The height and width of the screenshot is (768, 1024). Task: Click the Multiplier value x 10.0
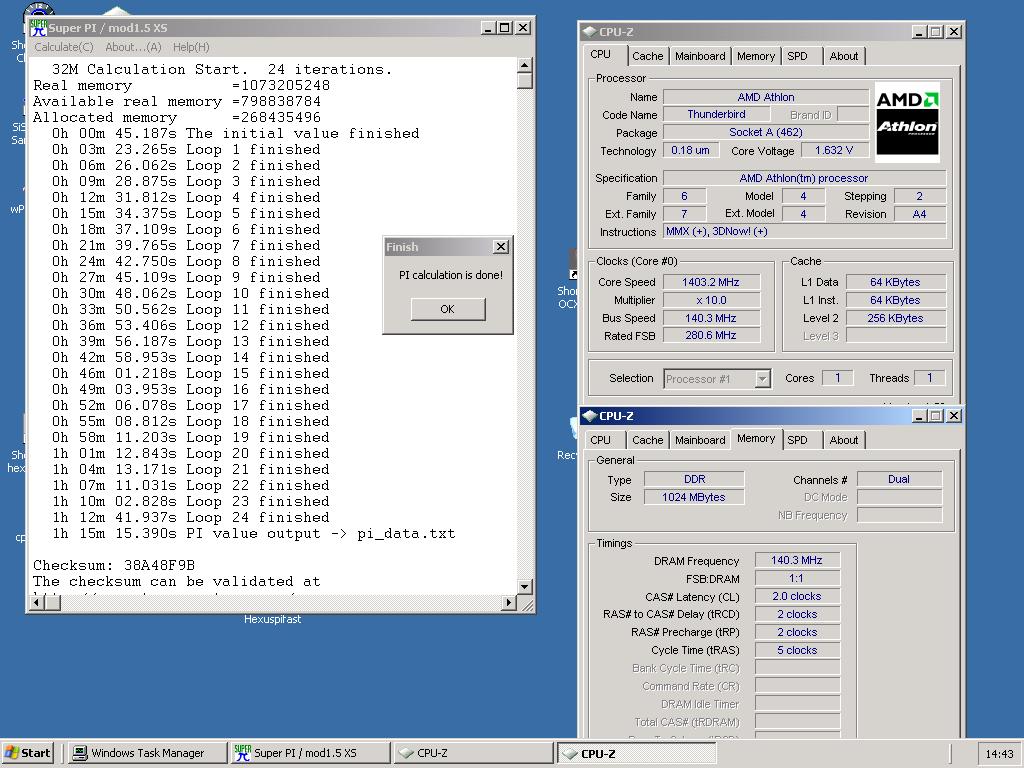point(711,300)
